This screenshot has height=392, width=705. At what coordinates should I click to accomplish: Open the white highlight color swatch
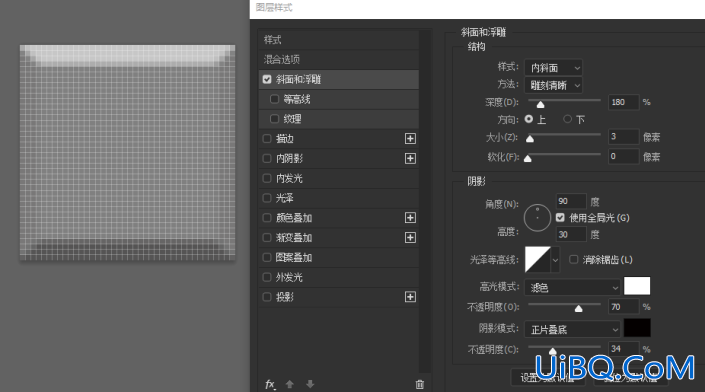click(x=637, y=286)
